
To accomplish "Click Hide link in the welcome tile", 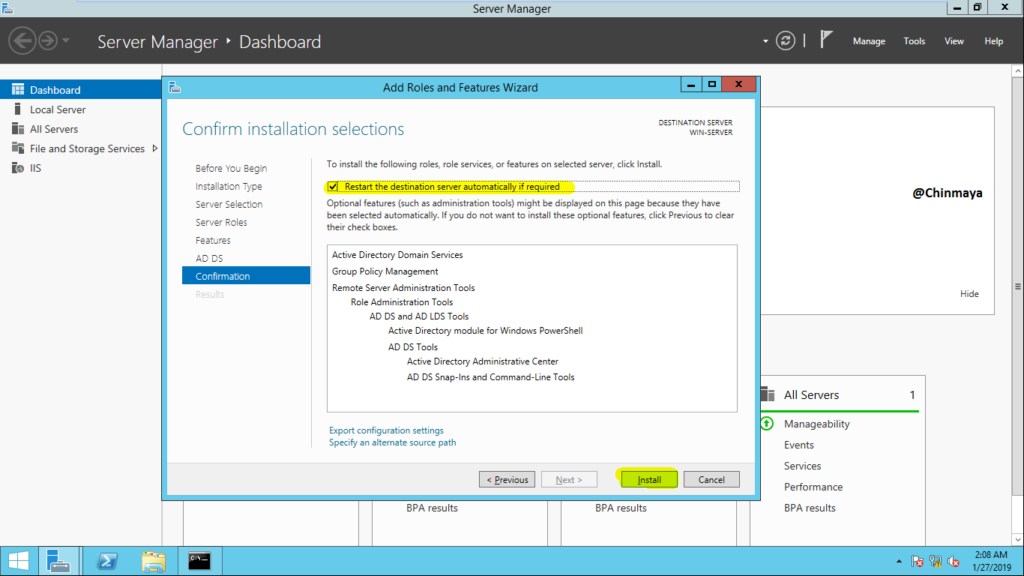I will (969, 294).
